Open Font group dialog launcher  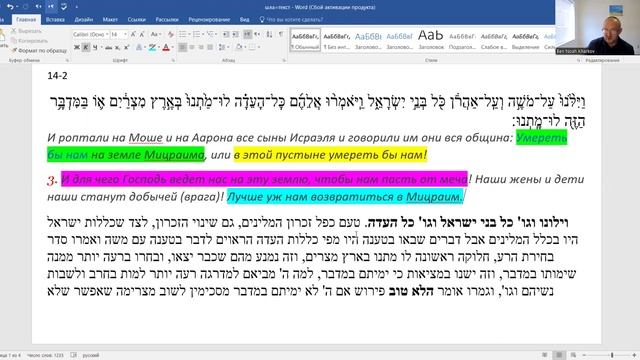coord(173,60)
